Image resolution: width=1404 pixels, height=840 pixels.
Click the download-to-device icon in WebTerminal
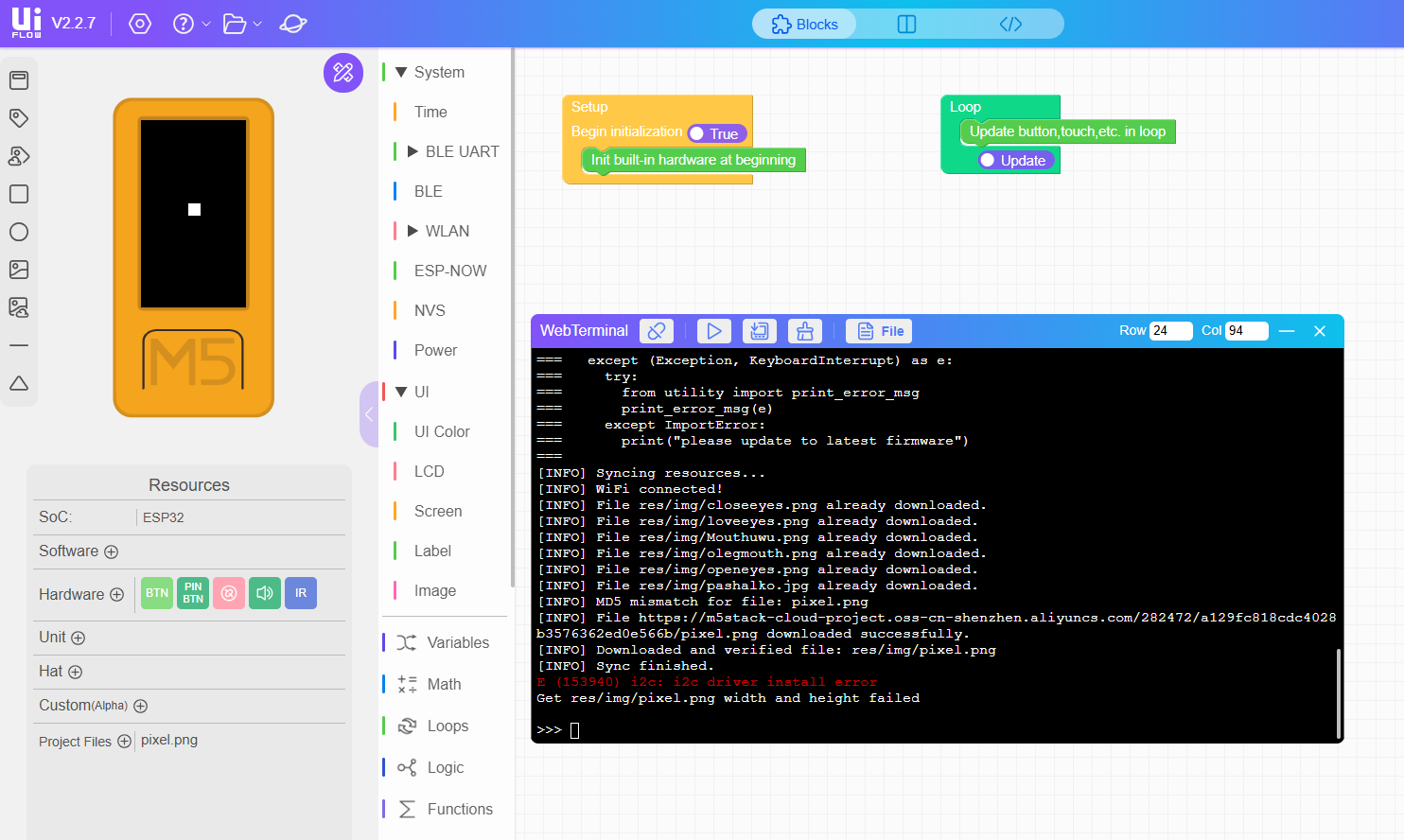coord(759,331)
